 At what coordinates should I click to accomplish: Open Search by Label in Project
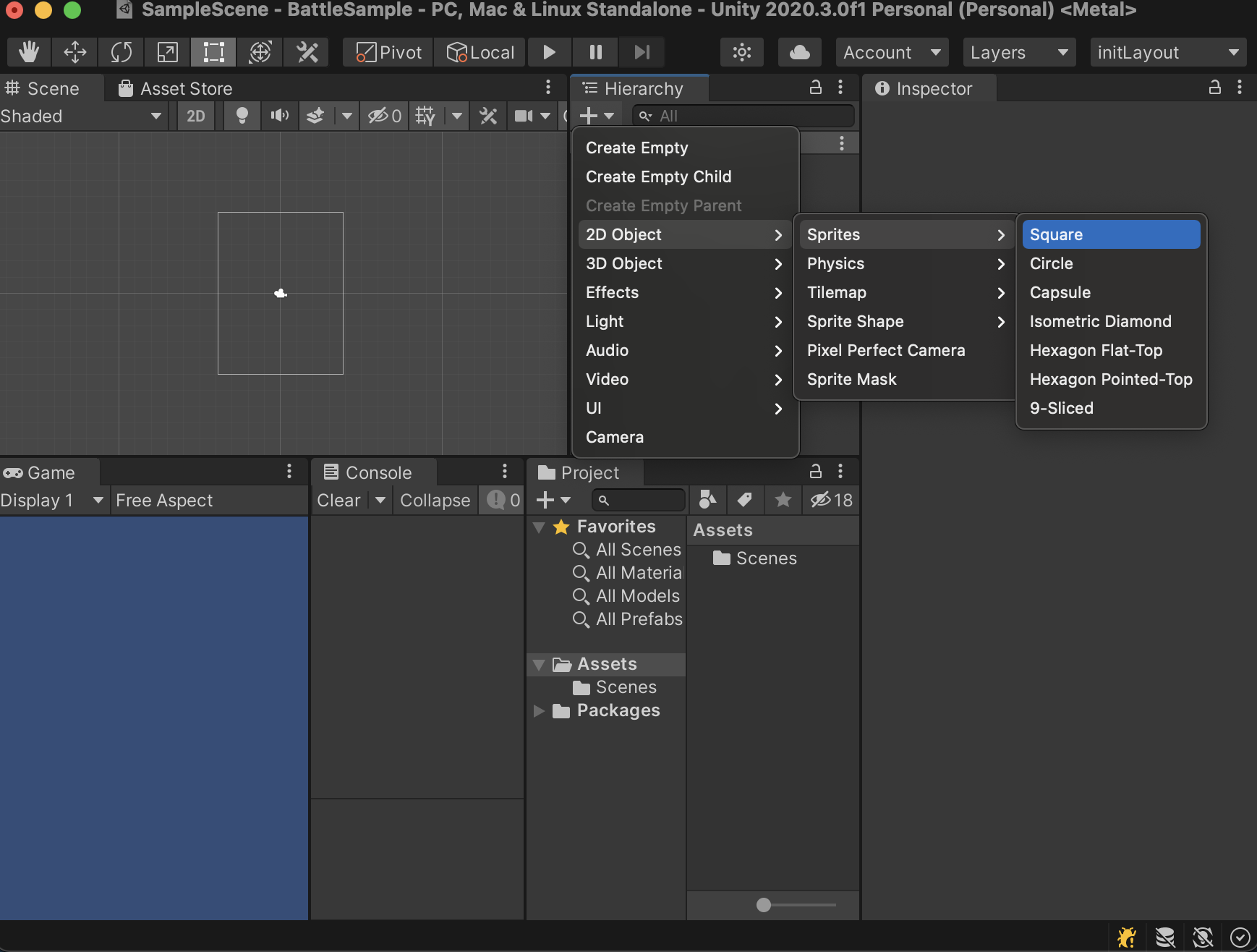point(745,500)
